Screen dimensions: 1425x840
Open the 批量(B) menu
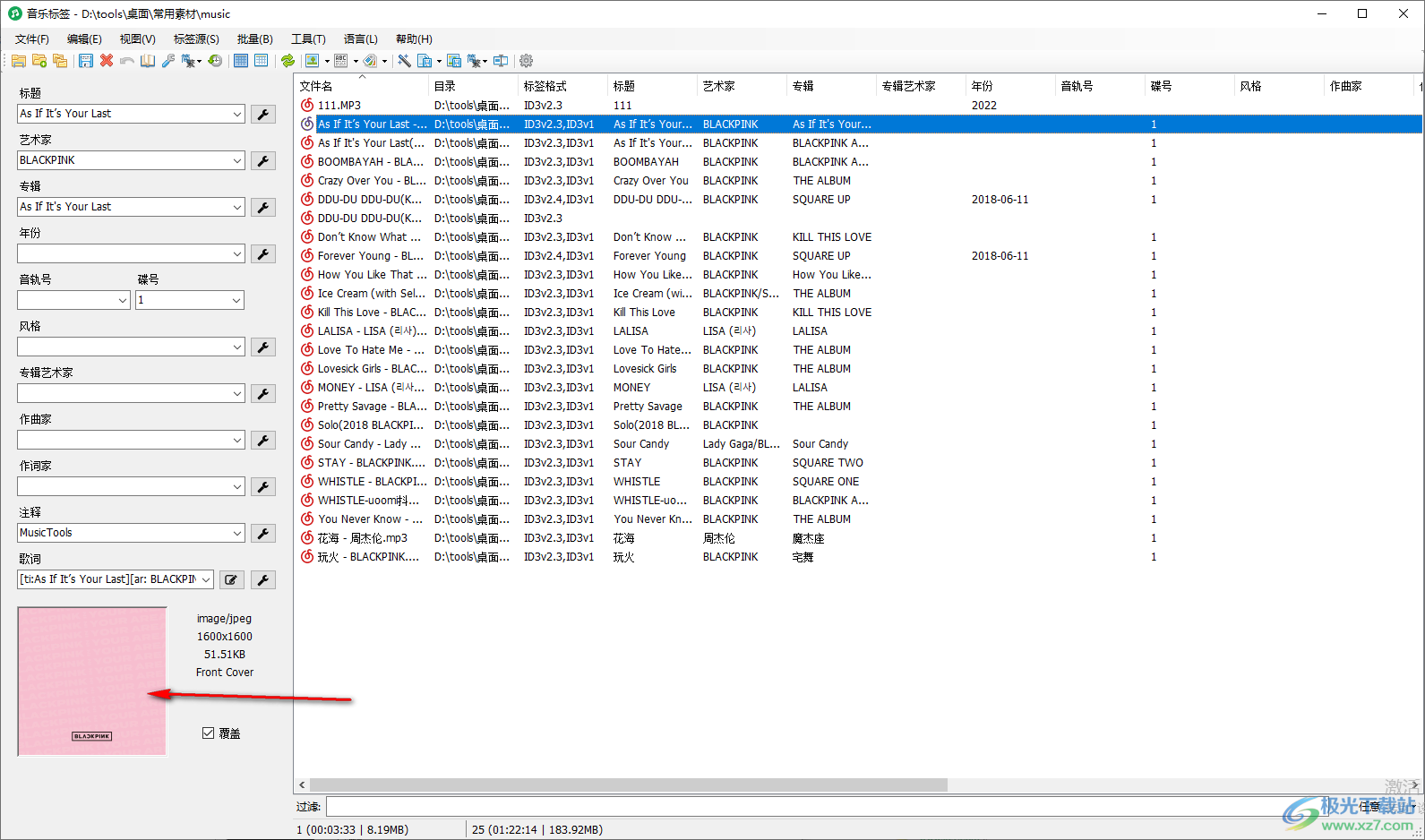tap(255, 39)
